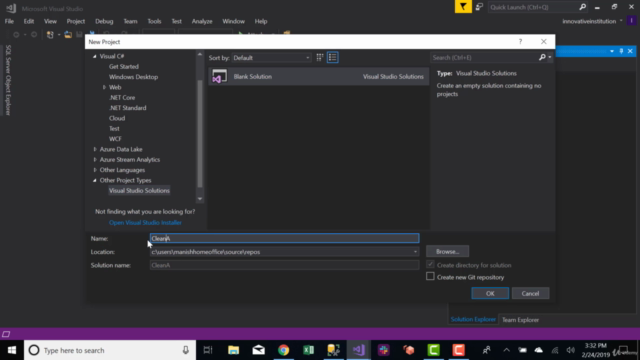Click the volume speaker tray icon
This screenshot has height=360, width=640.
571,350
